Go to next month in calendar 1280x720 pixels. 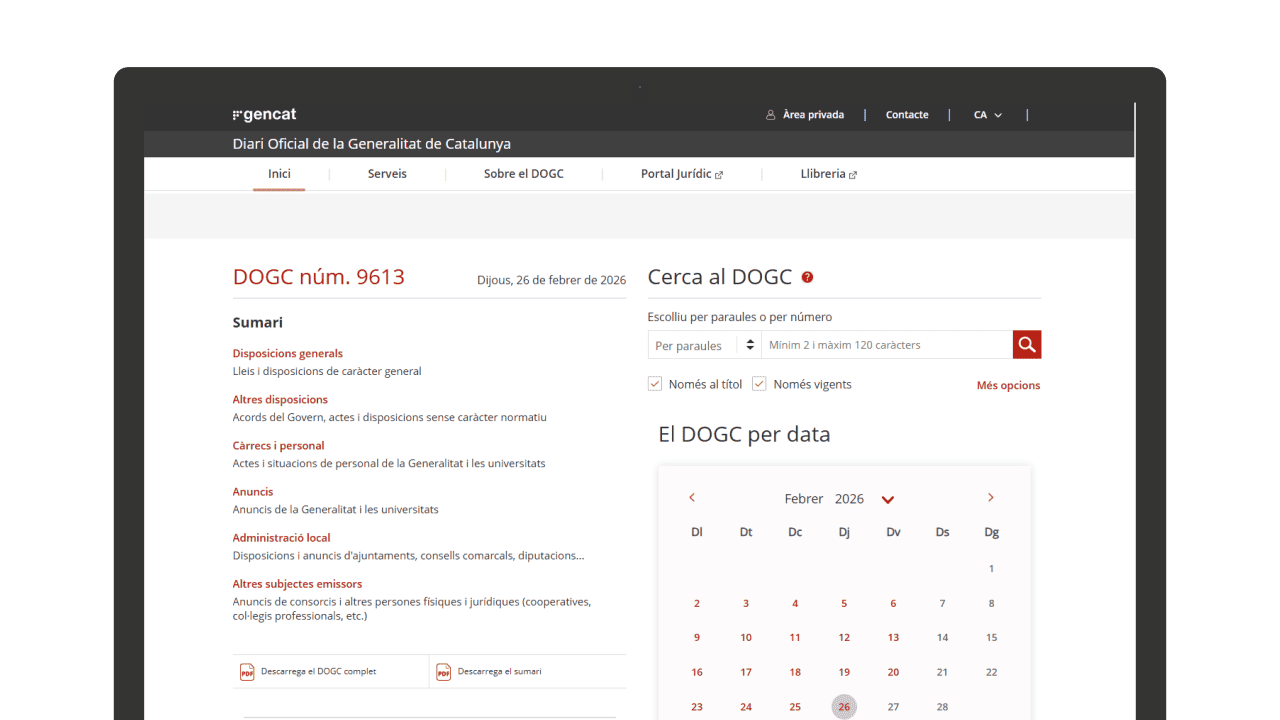pyautogui.click(x=991, y=498)
